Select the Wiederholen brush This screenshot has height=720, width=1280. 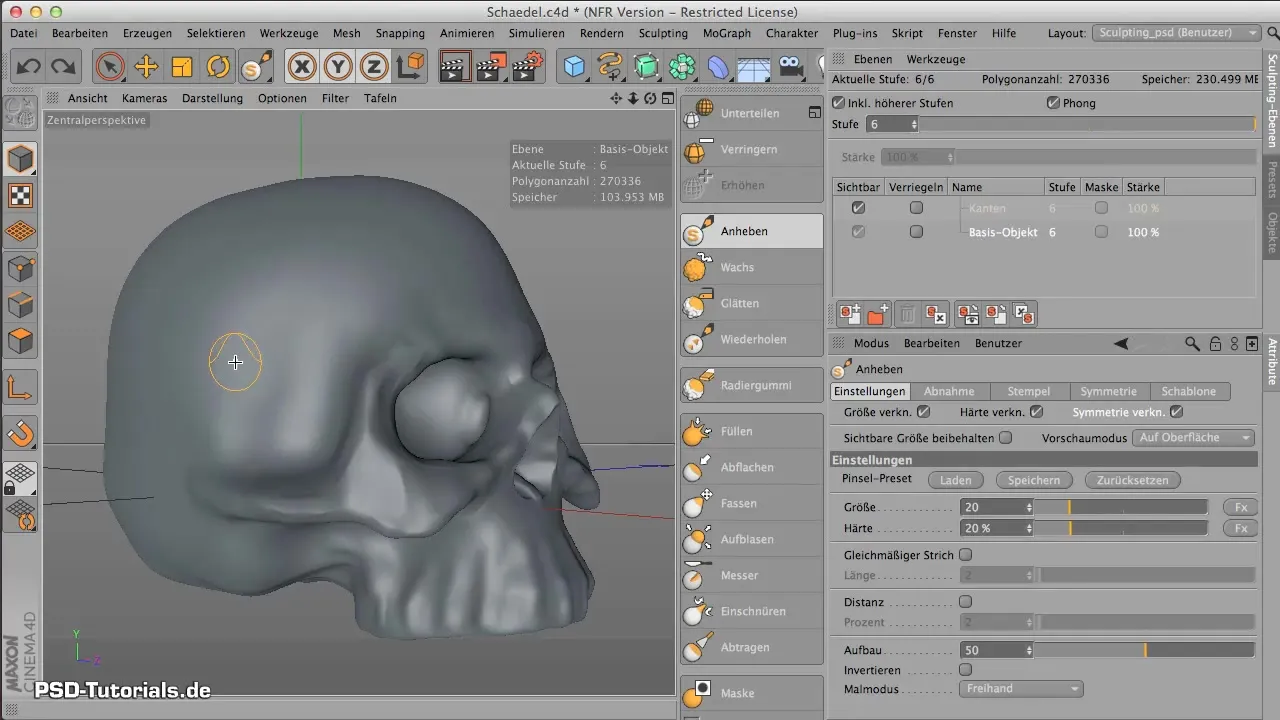click(752, 339)
